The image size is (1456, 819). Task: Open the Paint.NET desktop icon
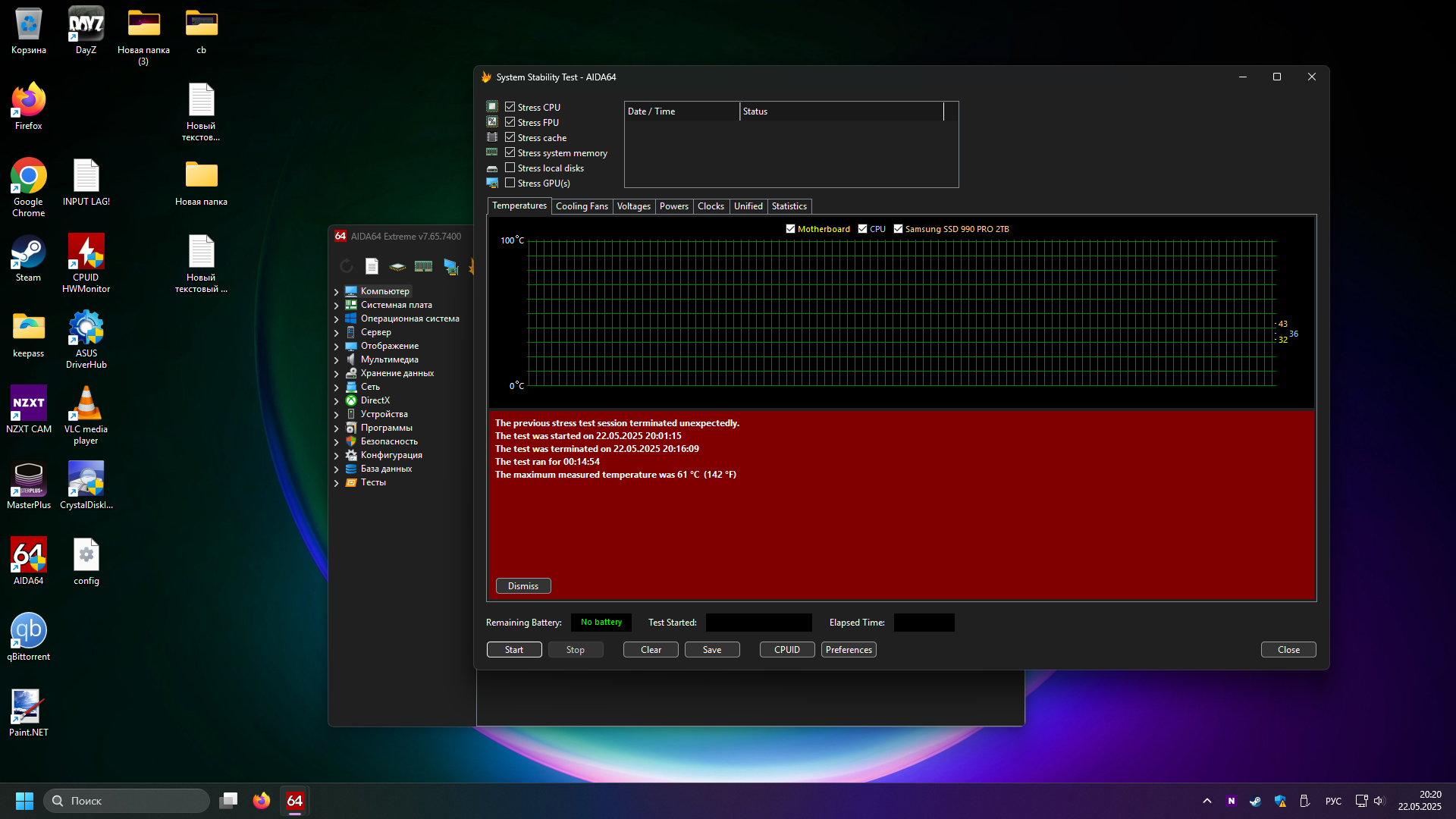28,713
